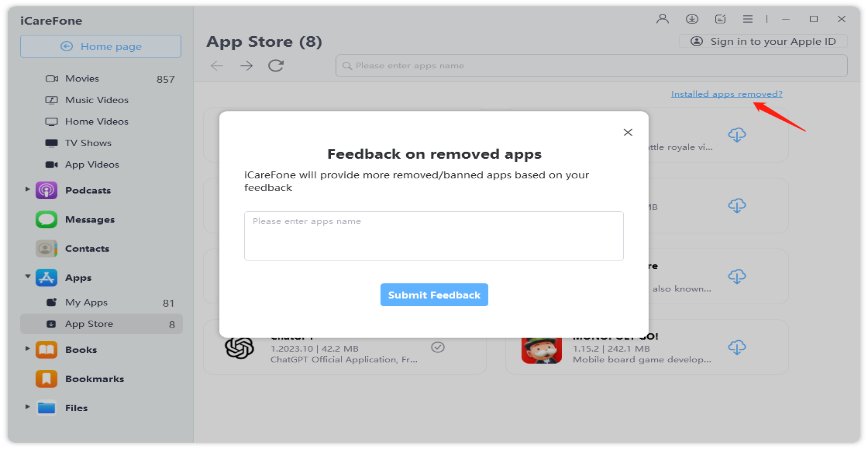Screen dimensions: 868x449
Task: Refresh the App Store list
Action: [x=276, y=65]
